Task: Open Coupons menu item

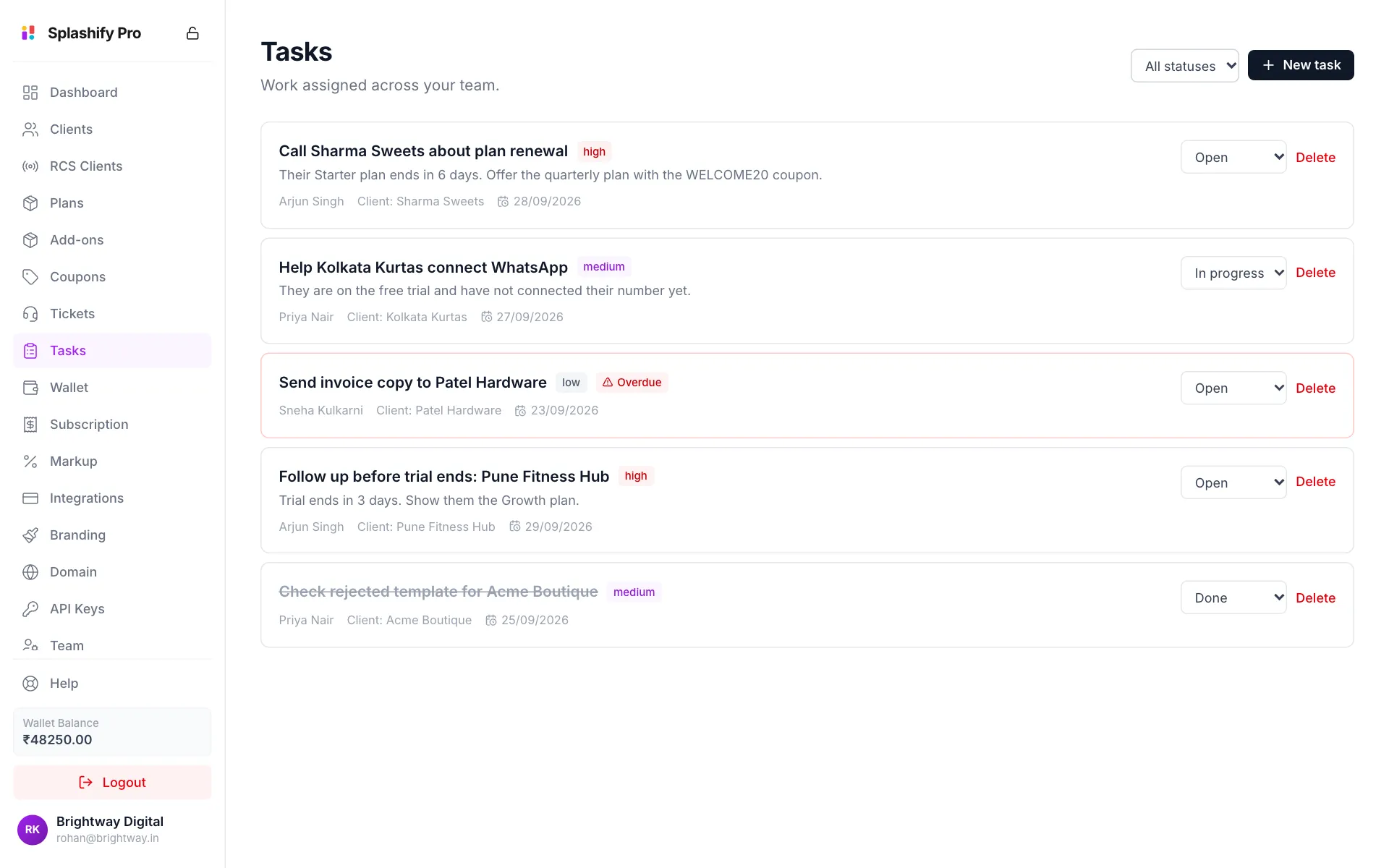Action: click(112, 277)
